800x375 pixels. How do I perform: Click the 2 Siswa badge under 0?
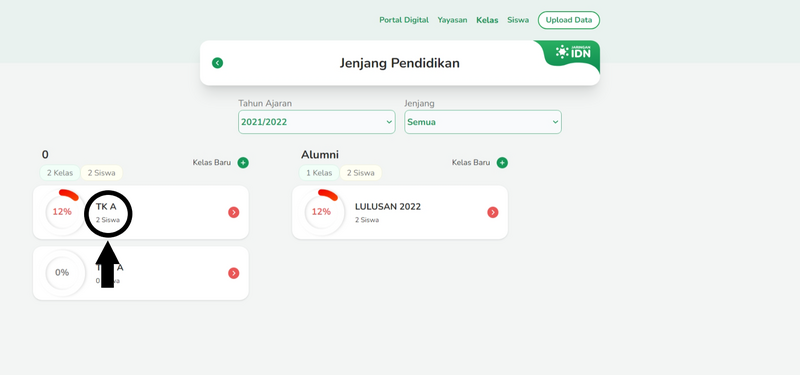(102, 173)
